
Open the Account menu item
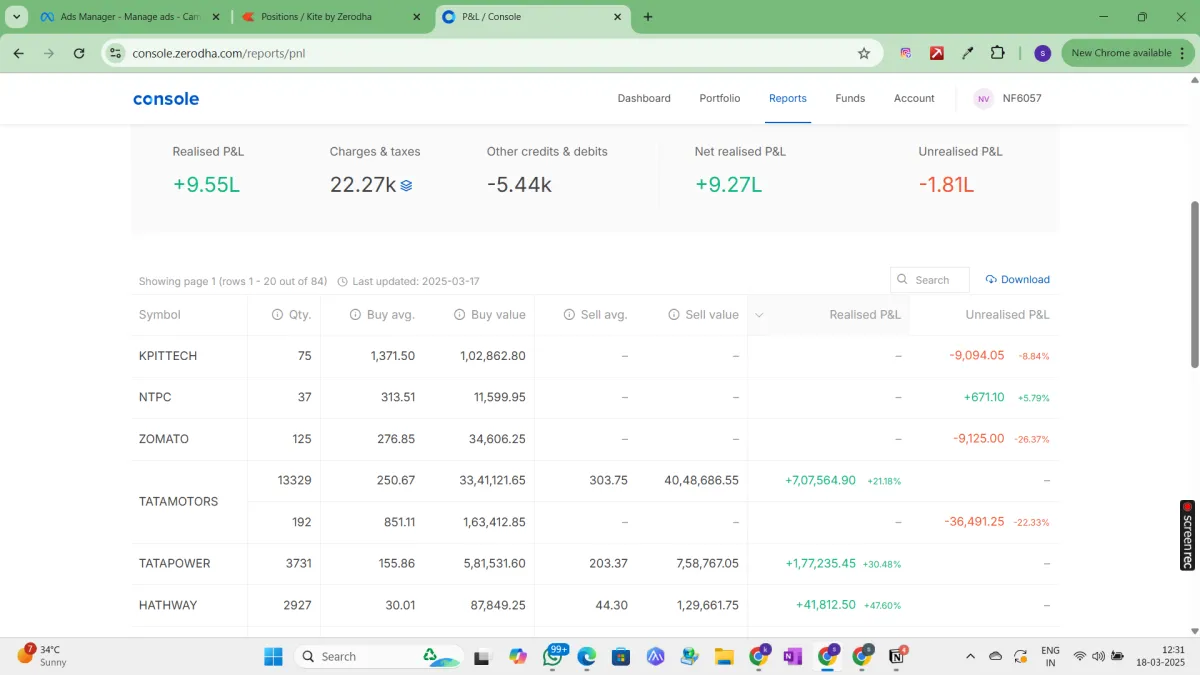click(x=914, y=98)
